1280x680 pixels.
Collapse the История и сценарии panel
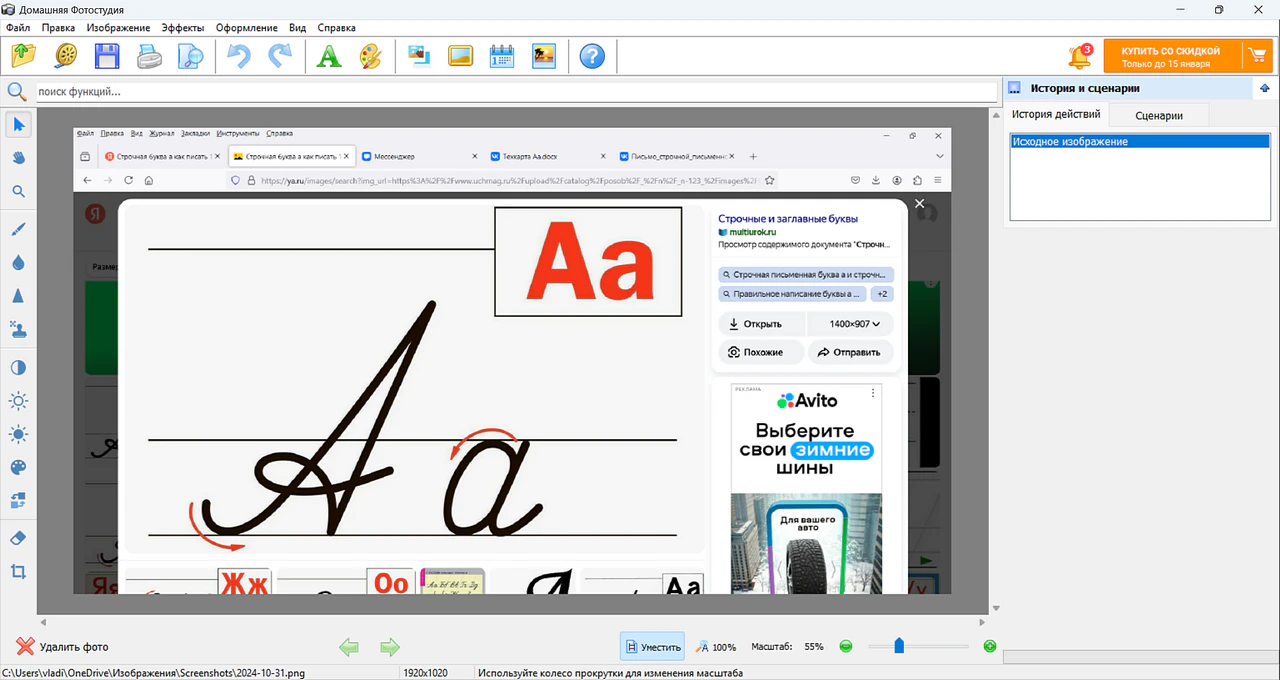pos(1264,88)
